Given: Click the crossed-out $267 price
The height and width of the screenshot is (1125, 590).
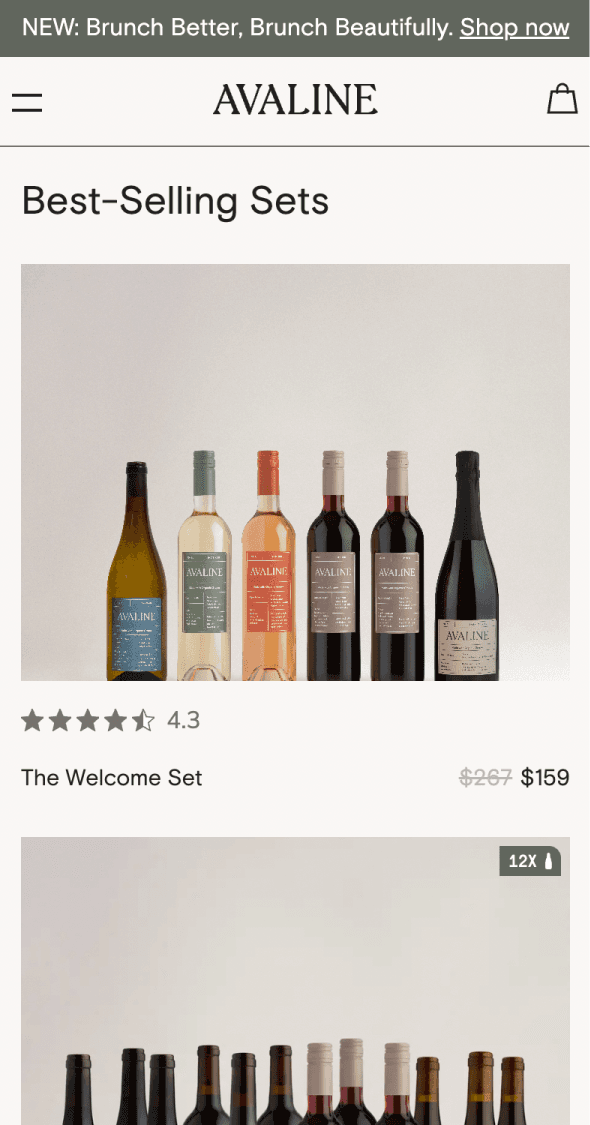Looking at the screenshot, I should pyautogui.click(x=486, y=777).
